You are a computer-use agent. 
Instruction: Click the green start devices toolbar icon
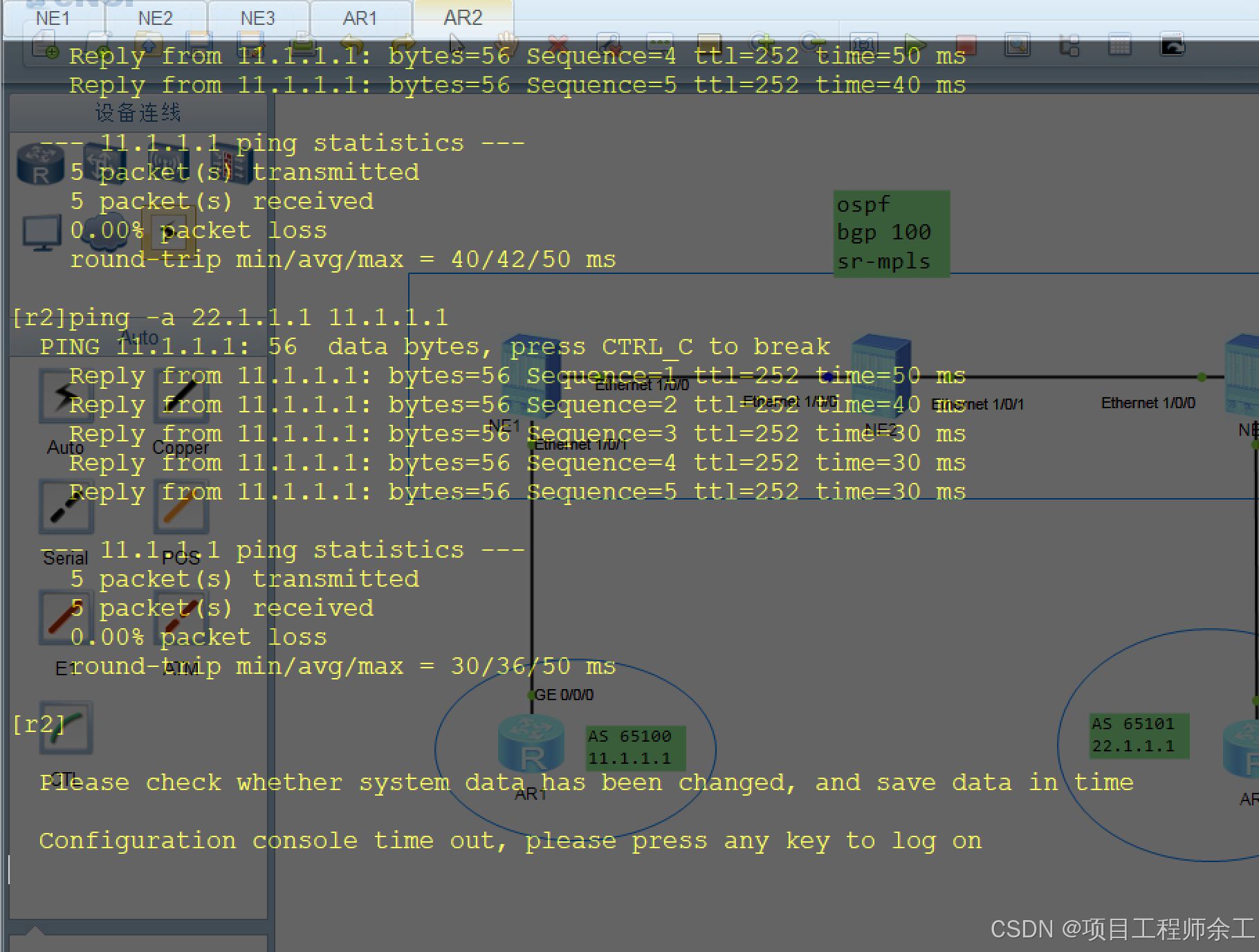(915, 45)
